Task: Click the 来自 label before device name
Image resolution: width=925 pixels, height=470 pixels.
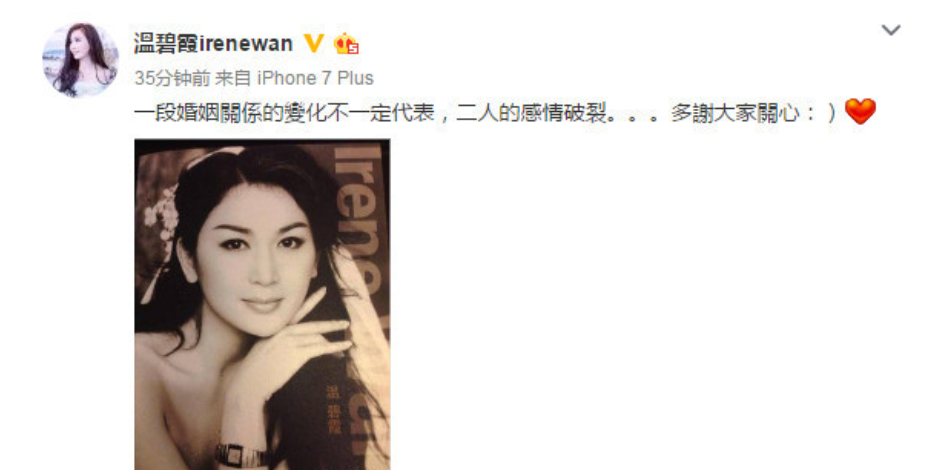Action: tap(233, 78)
